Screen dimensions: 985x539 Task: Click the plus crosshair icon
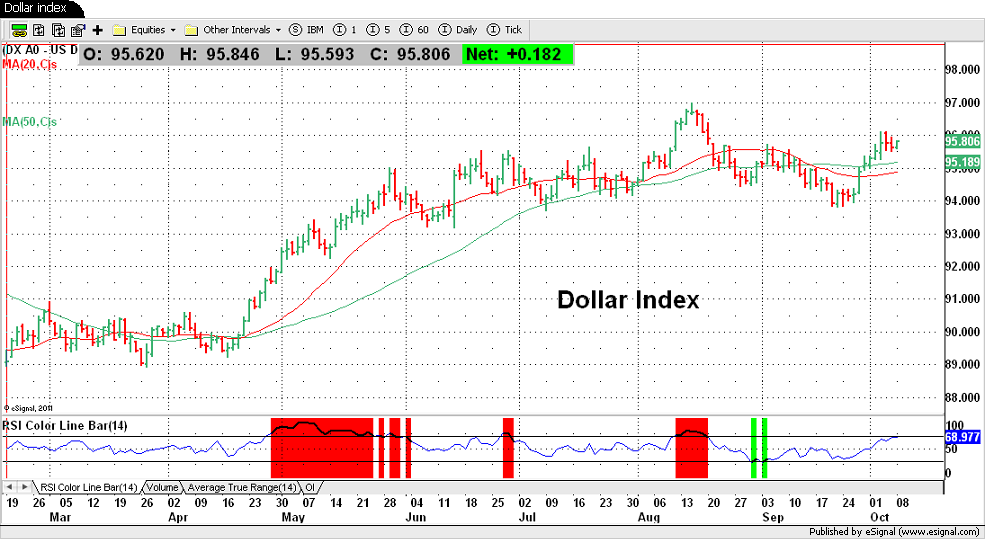[97, 30]
